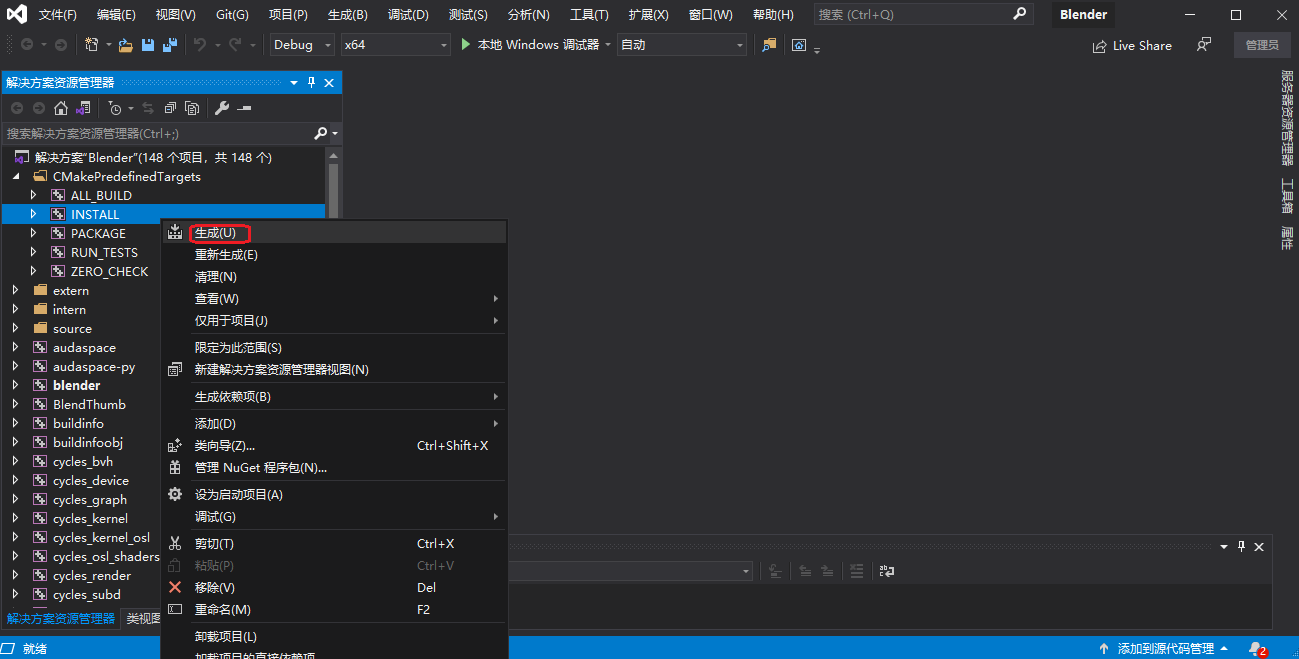Select 重命名(M) in context menu
This screenshot has width=1299, height=659.
tap(335, 609)
